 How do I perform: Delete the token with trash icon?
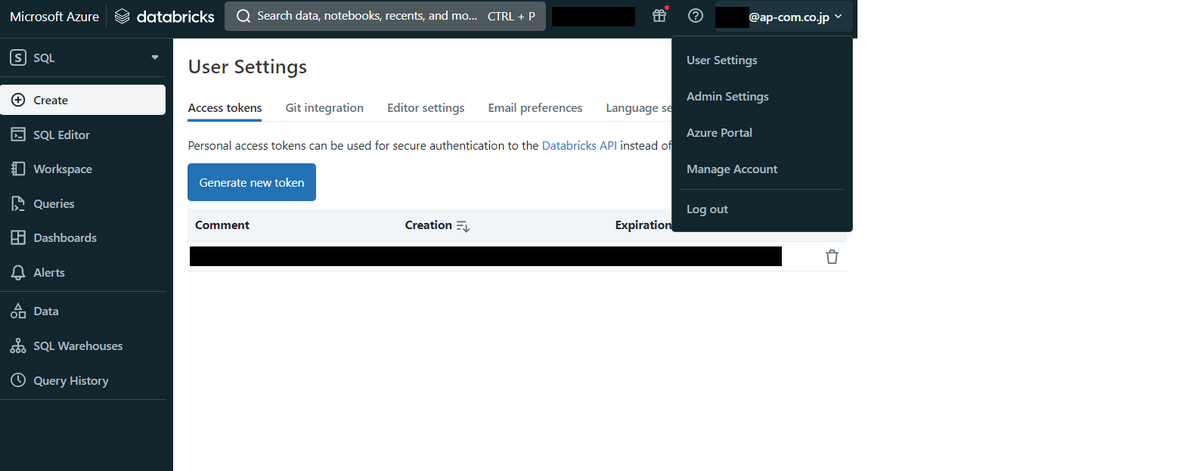(x=832, y=257)
